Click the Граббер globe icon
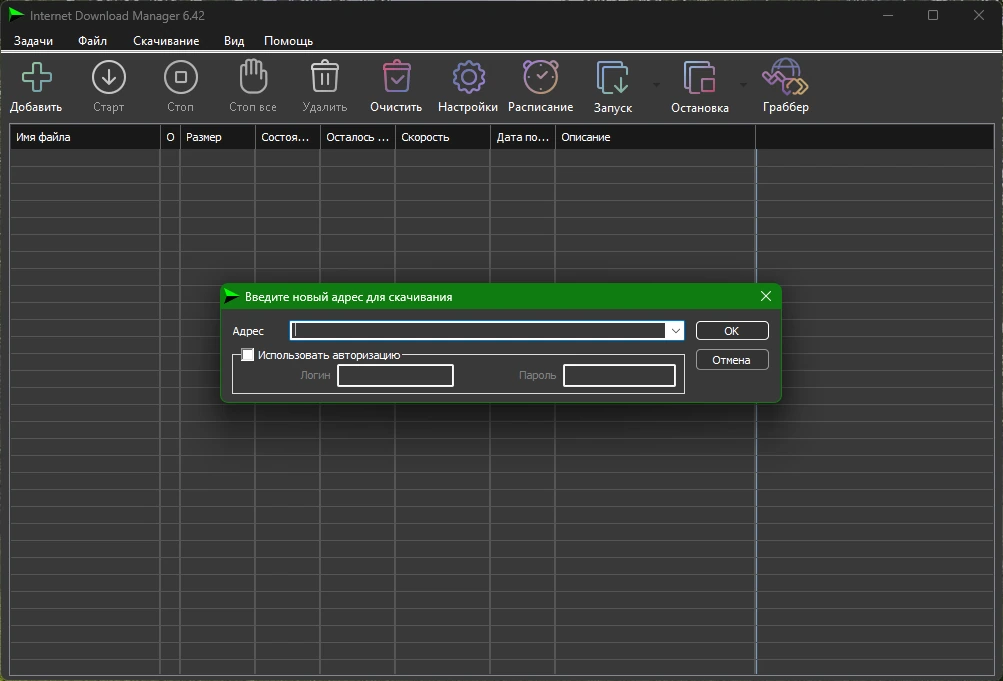The image size is (1003, 681). [785, 77]
